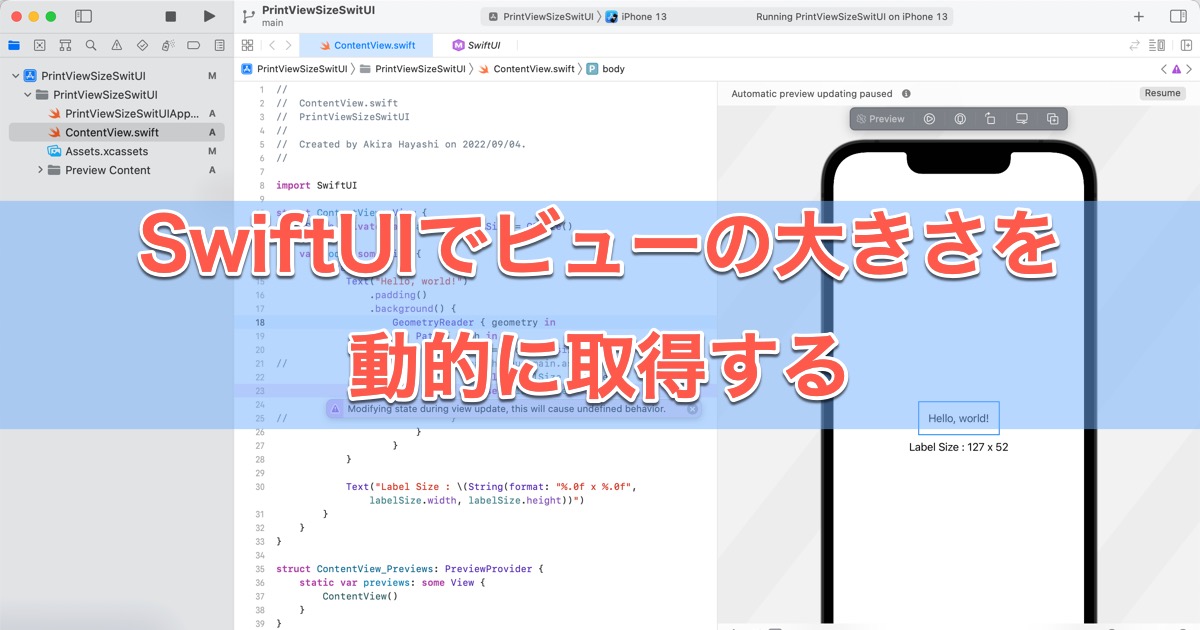Open PrintViewSizeSwitUI project in the jump bar

point(295,69)
